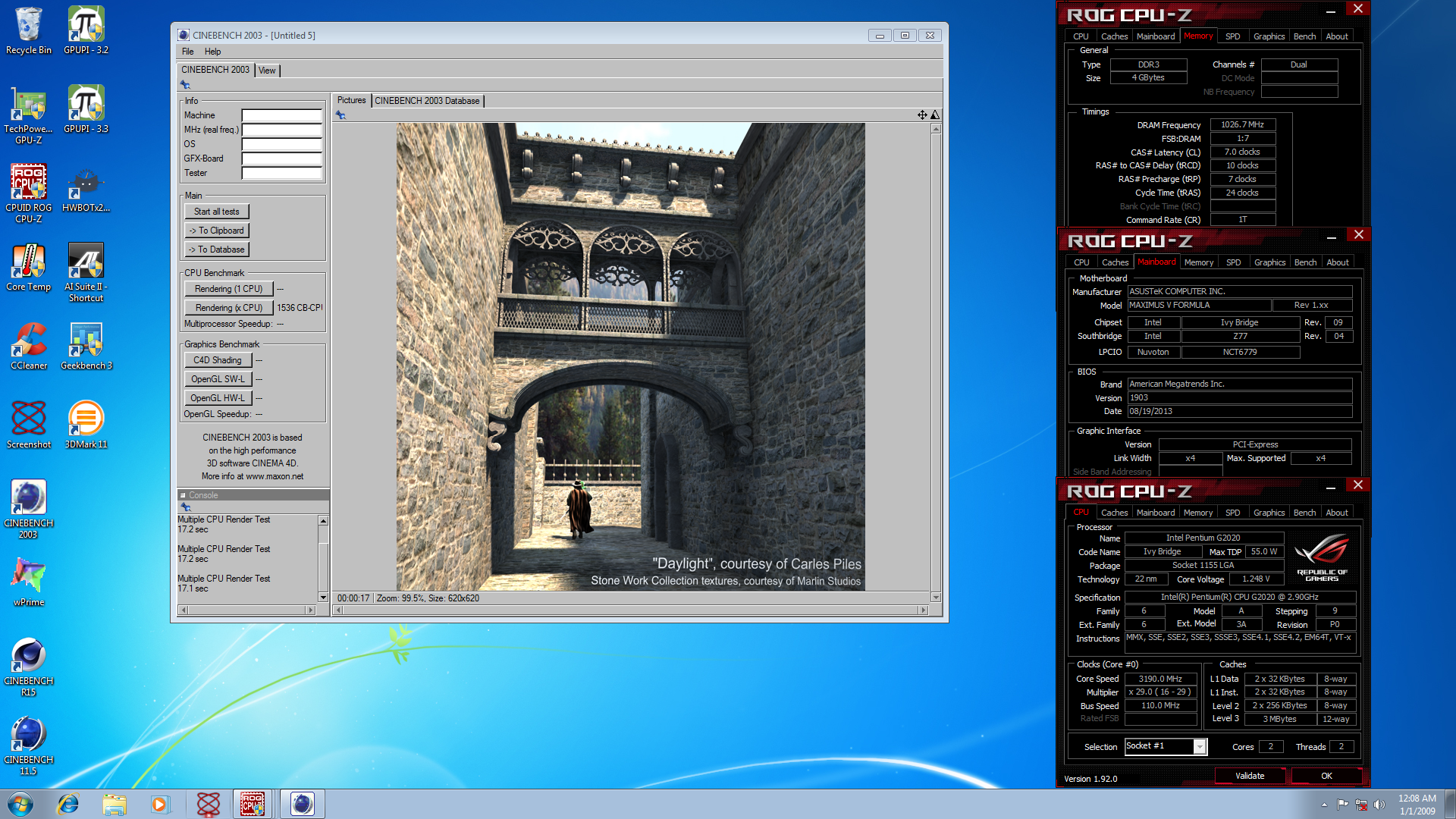
Task: Switch to CINEBENCH taskbar button
Action: point(302,804)
